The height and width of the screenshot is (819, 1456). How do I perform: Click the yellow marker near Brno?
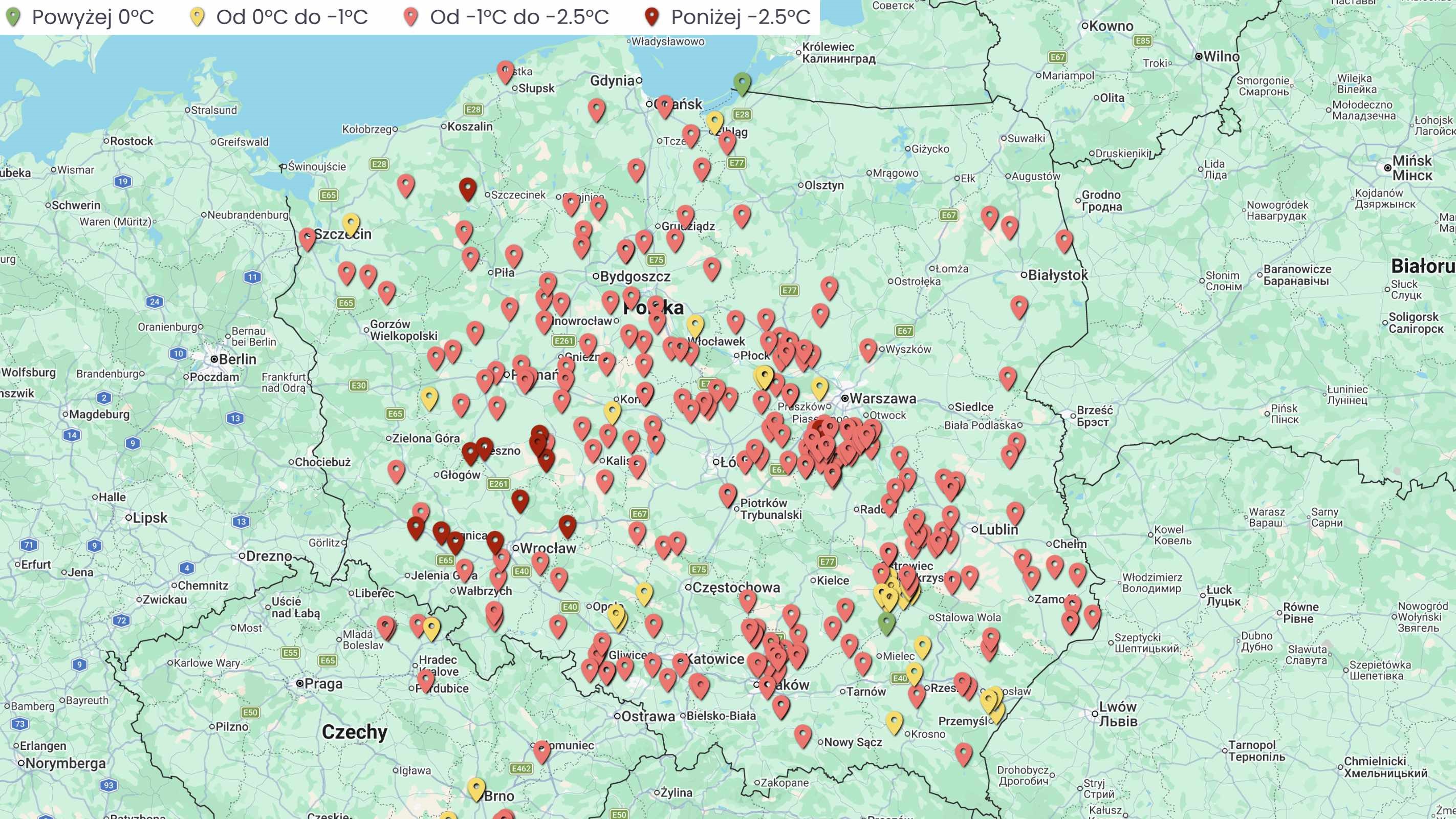coord(476,787)
